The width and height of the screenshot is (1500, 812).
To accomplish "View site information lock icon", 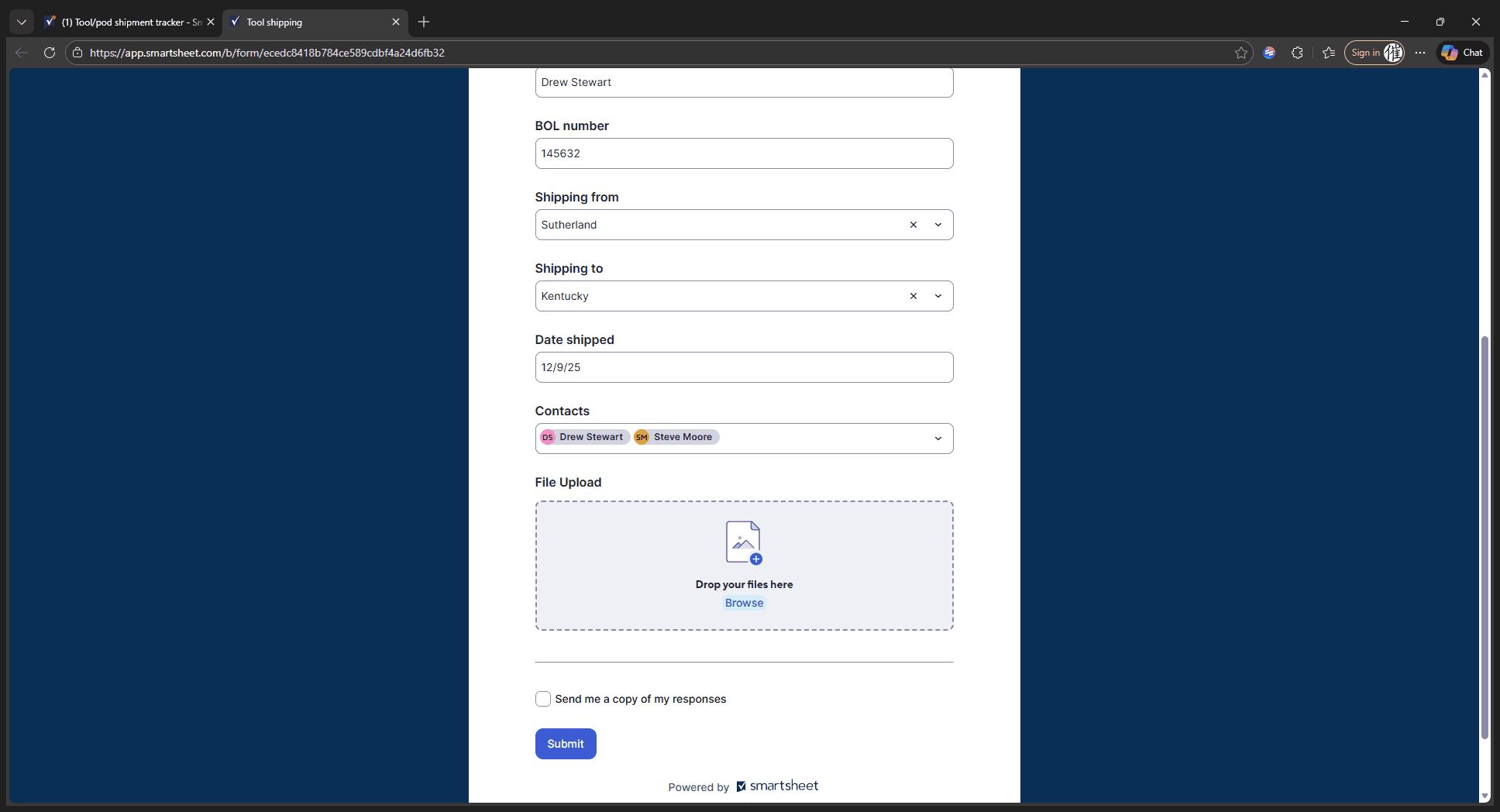I will click(77, 53).
